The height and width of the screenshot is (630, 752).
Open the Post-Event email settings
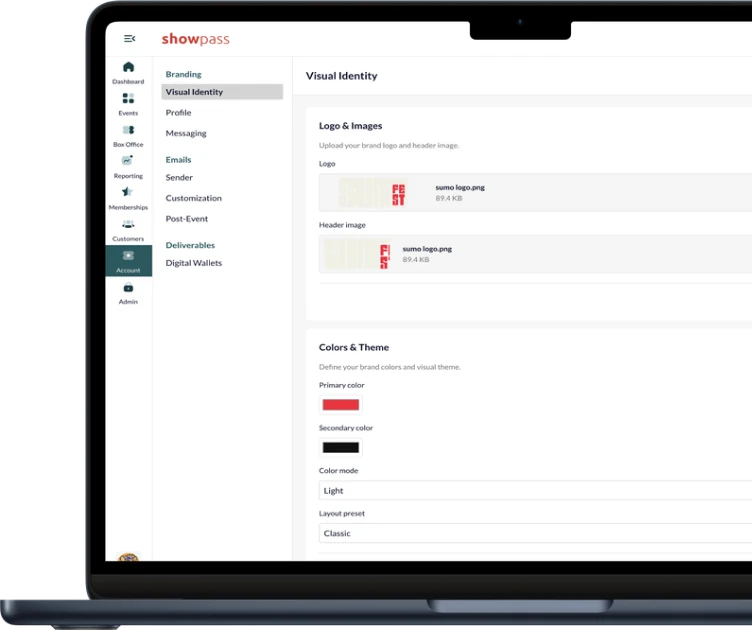point(187,219)
